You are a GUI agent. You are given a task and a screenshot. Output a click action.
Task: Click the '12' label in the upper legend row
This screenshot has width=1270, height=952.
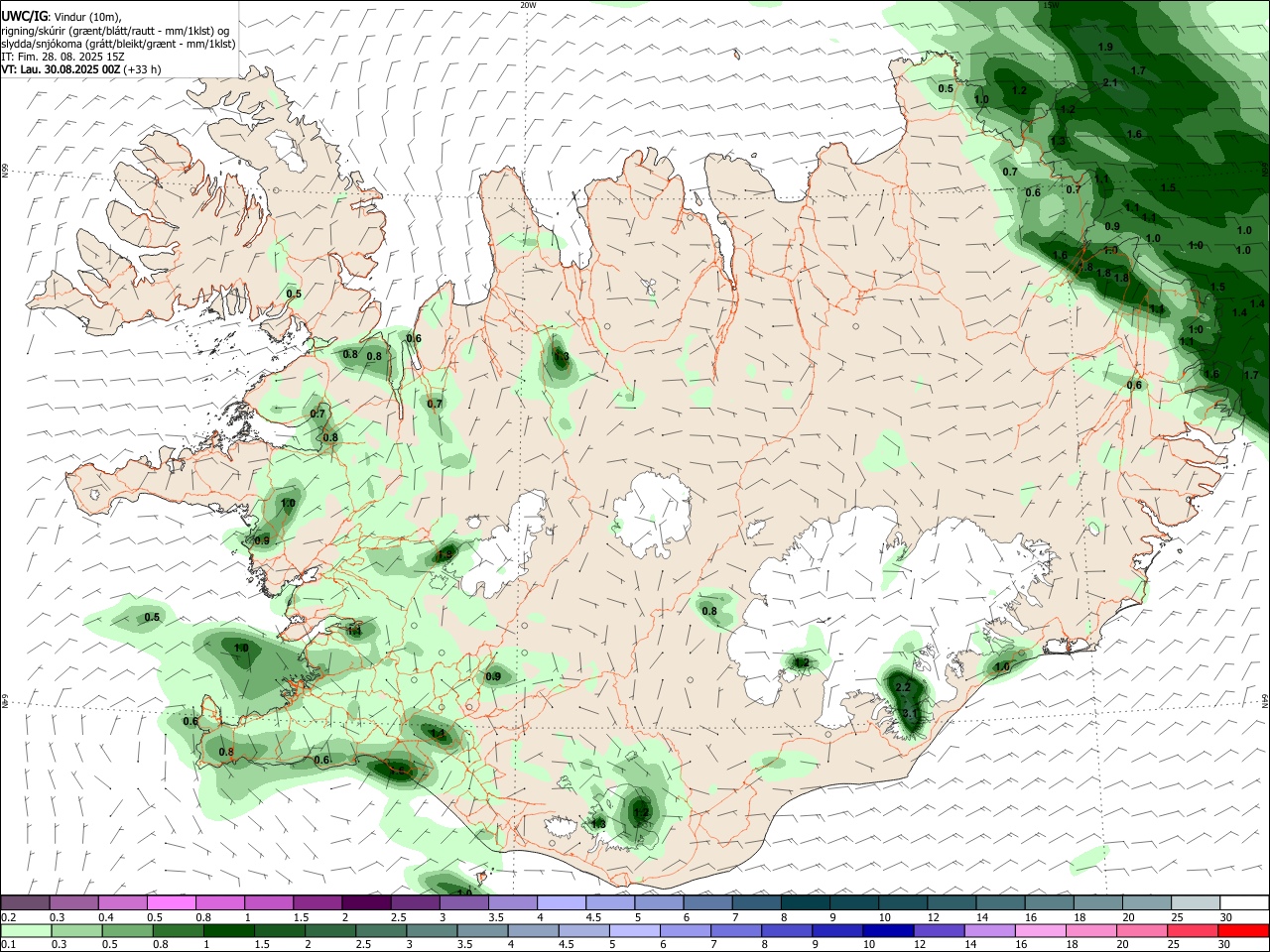coord(933,917)
